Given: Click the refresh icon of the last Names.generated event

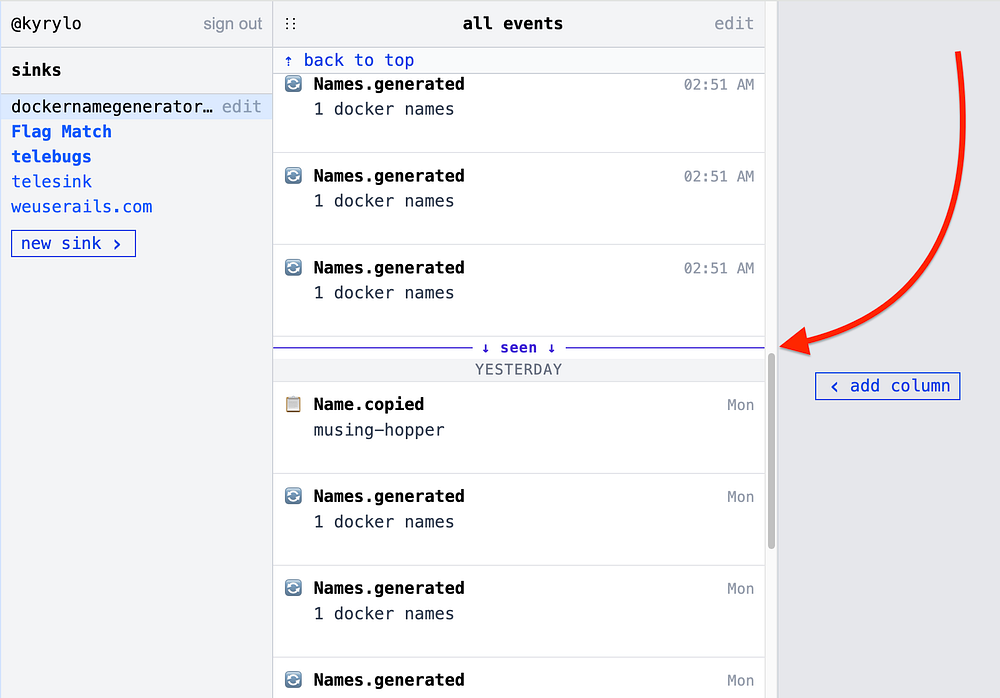Looking at the screenshot, I should pyautogui.click(x=293, y=680).
